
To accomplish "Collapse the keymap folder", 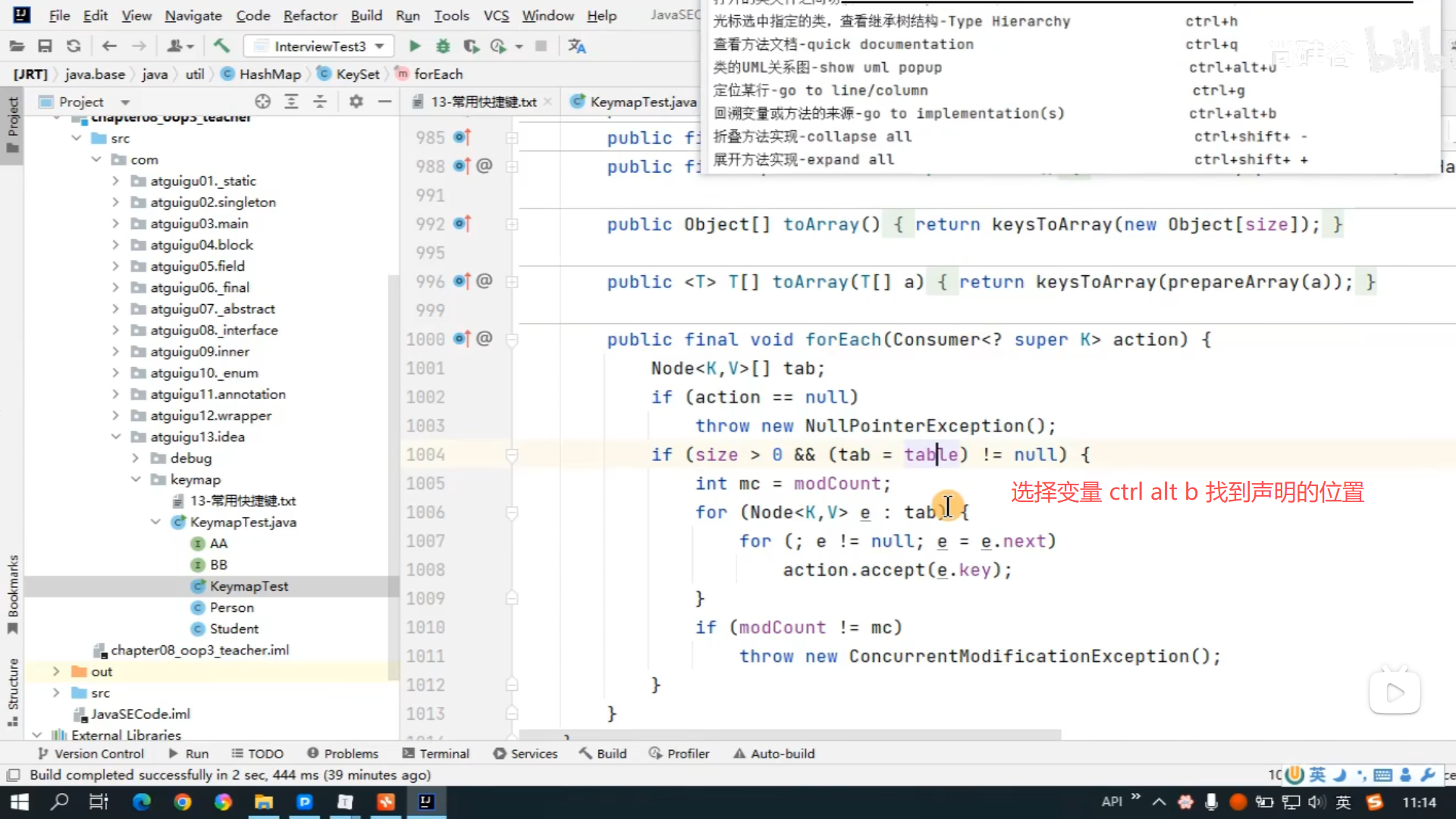I will click(136, 479).
